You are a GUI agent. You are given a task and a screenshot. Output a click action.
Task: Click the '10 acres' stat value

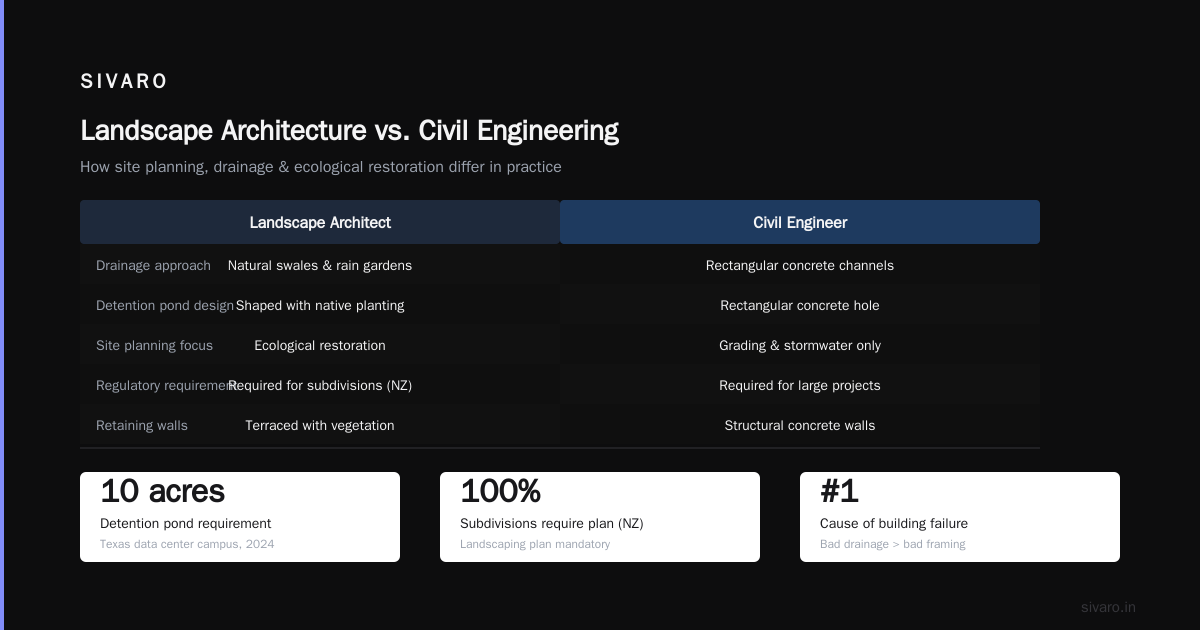[162, 492]
